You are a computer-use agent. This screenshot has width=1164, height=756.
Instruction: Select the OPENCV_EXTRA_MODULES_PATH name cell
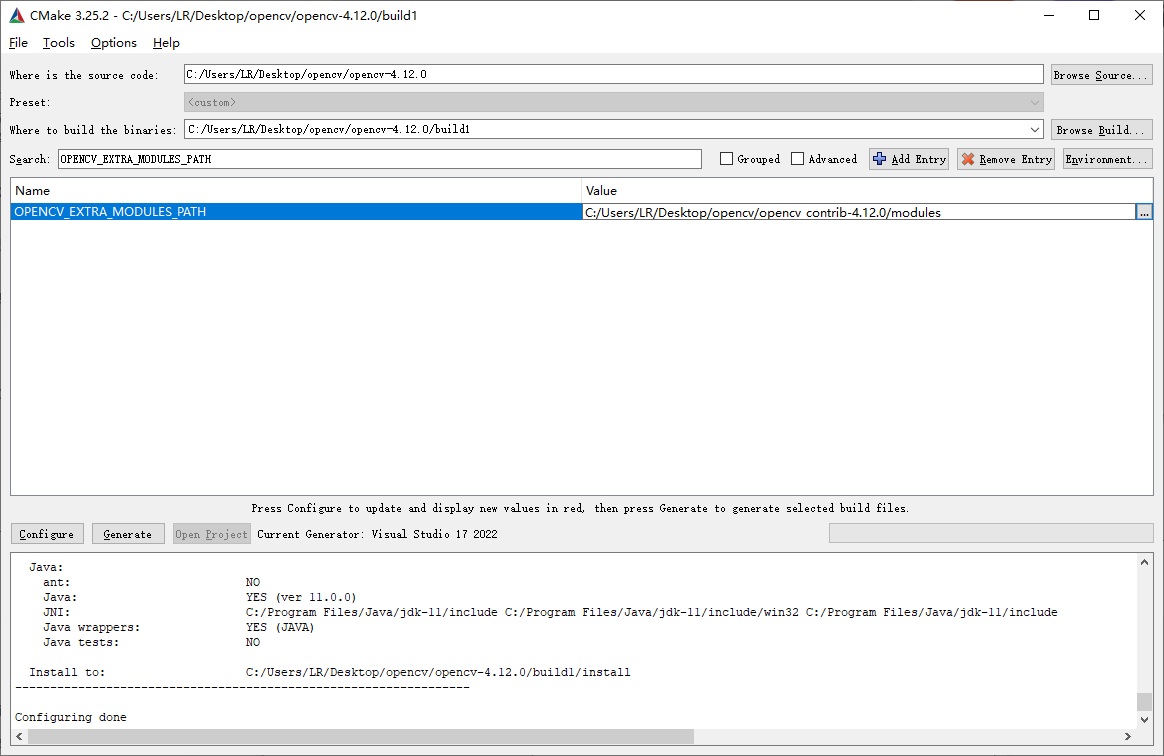[295, 212]
